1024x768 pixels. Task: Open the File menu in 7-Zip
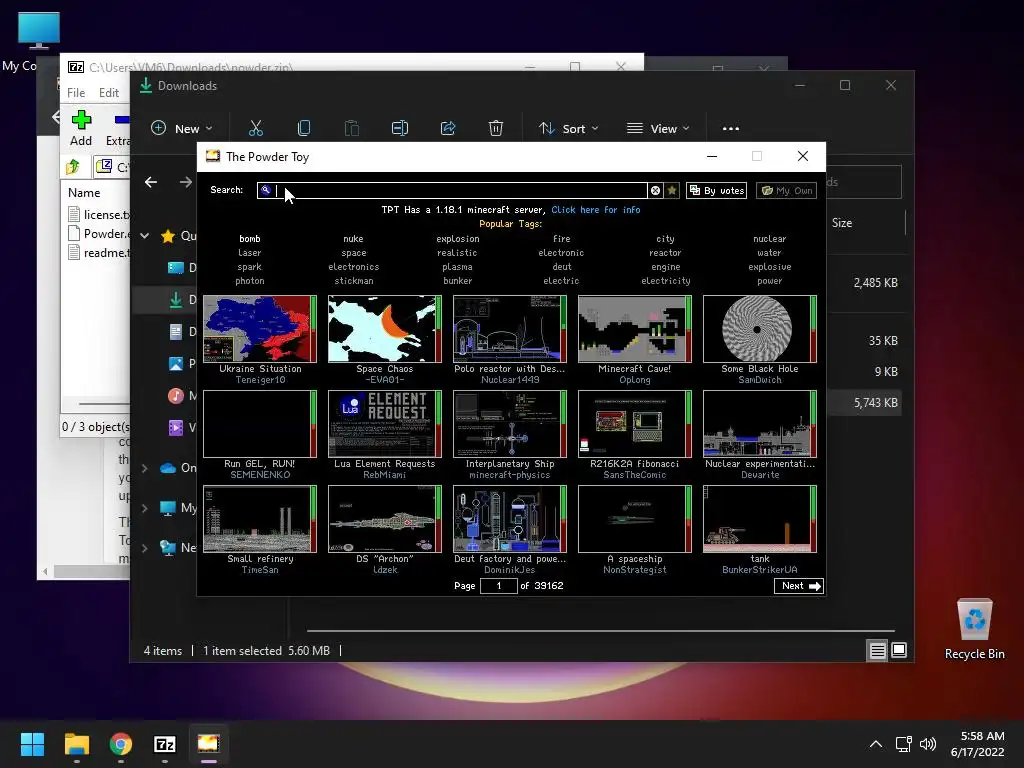pos(76,93)
